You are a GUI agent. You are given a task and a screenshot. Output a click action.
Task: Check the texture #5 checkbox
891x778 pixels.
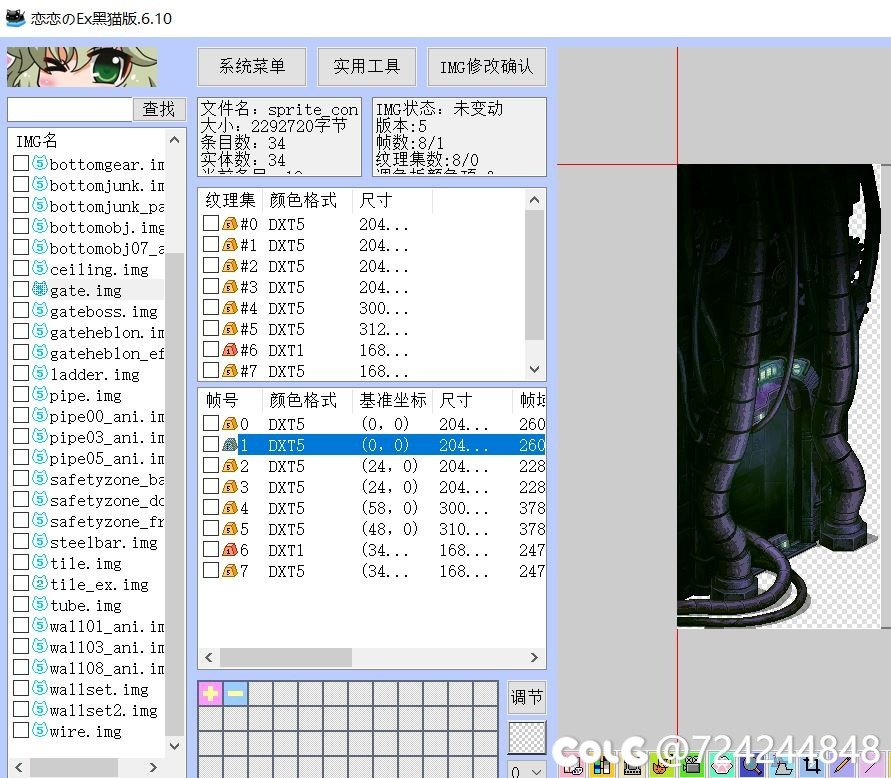click(211, 328)
